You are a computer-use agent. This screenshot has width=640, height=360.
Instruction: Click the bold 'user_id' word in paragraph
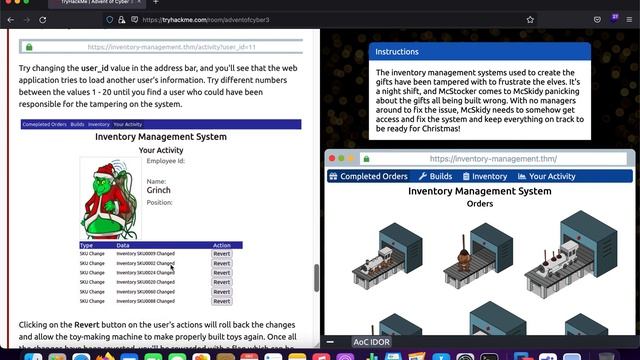(95, 68)
